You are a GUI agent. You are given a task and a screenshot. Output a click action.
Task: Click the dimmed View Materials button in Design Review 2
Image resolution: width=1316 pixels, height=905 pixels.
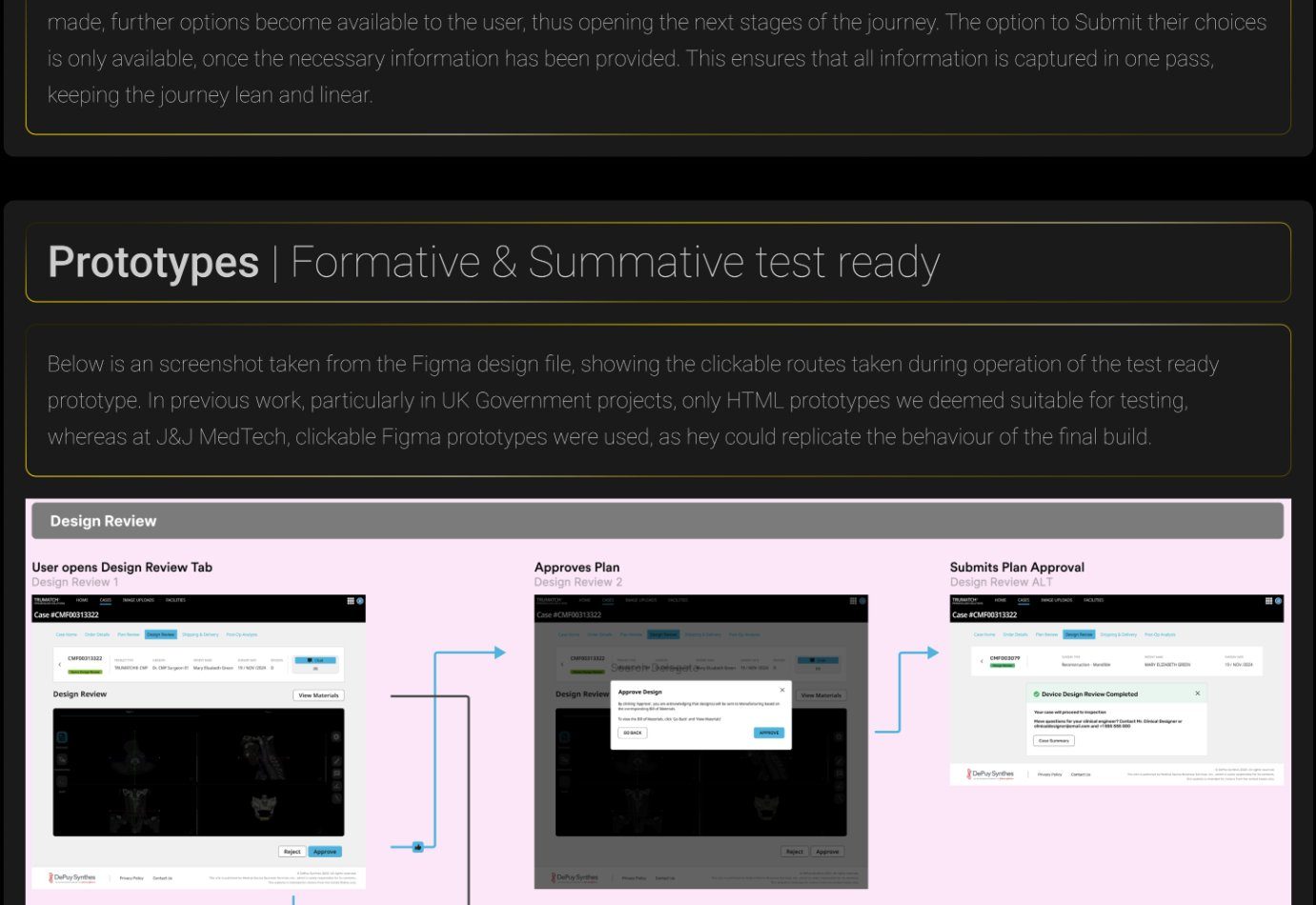click(821, 695)
